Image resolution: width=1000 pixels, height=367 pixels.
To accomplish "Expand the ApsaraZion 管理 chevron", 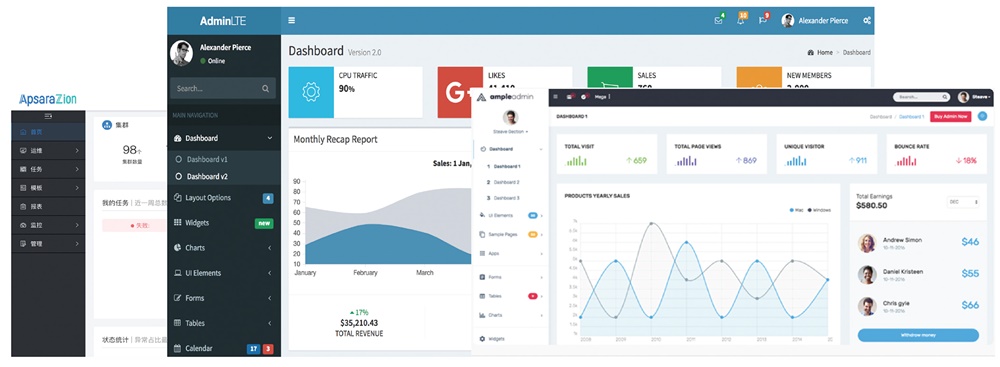I will 77,244.
